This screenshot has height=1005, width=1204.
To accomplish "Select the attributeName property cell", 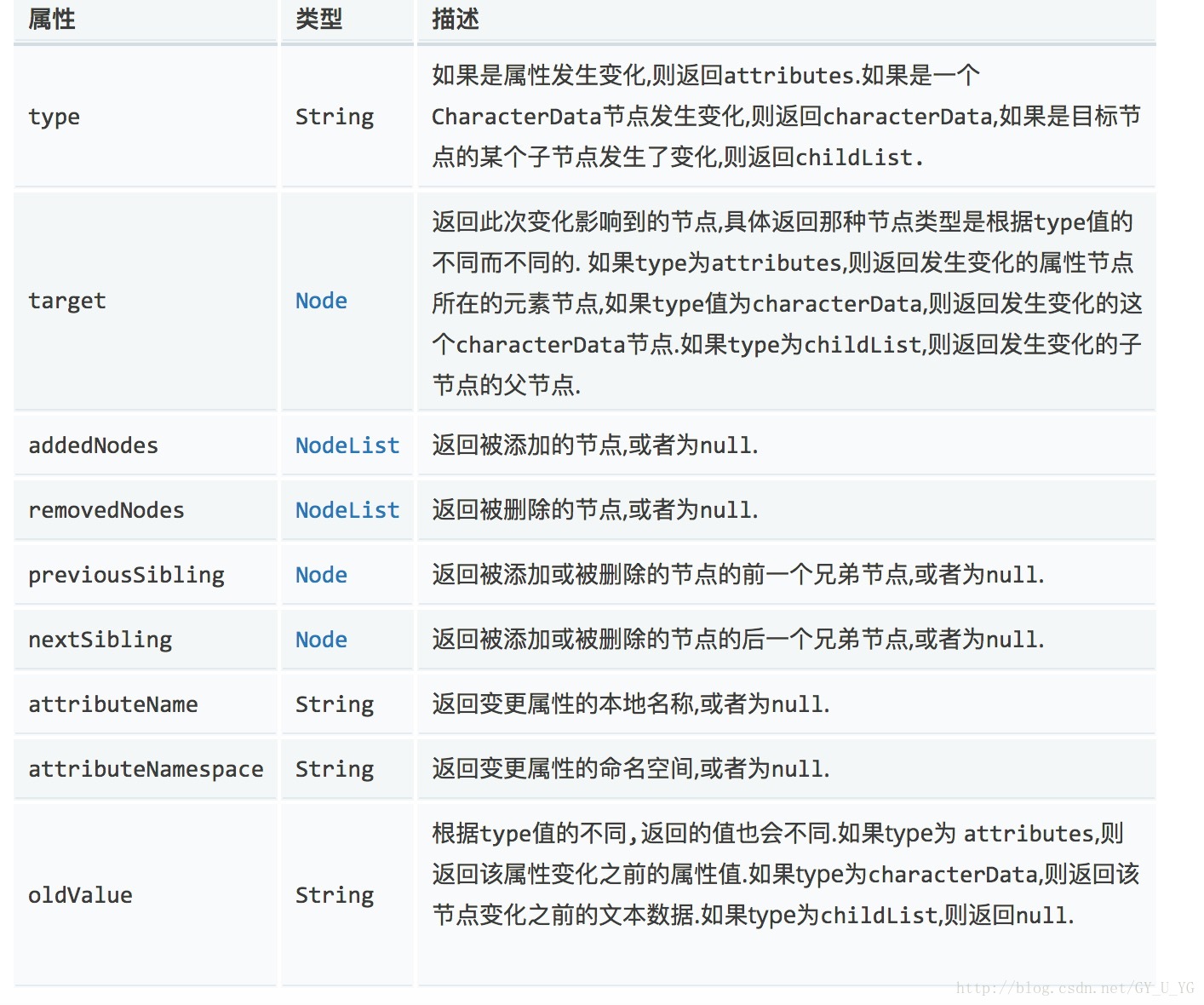I will tap(145, 704).
